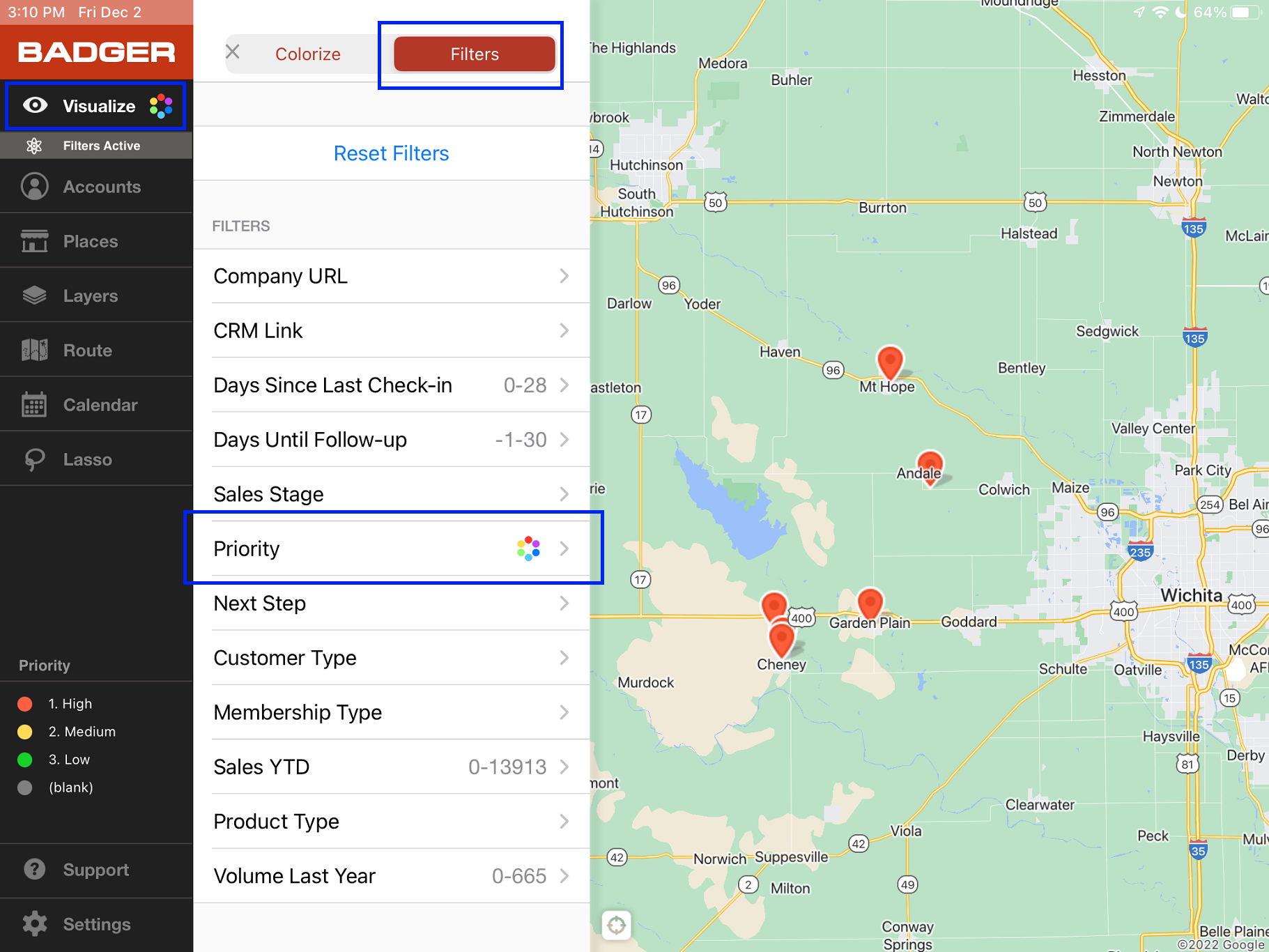1269x952 pixels.
Task: Click the Layers stack icon
Action: (34, 295)
